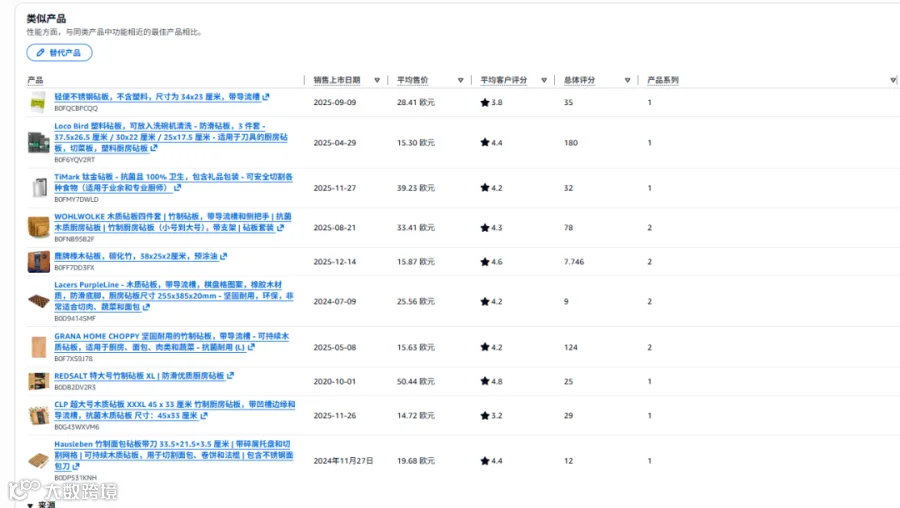
Task: Click the 替代产品 edit button
Action: click(x=59, y=52)
